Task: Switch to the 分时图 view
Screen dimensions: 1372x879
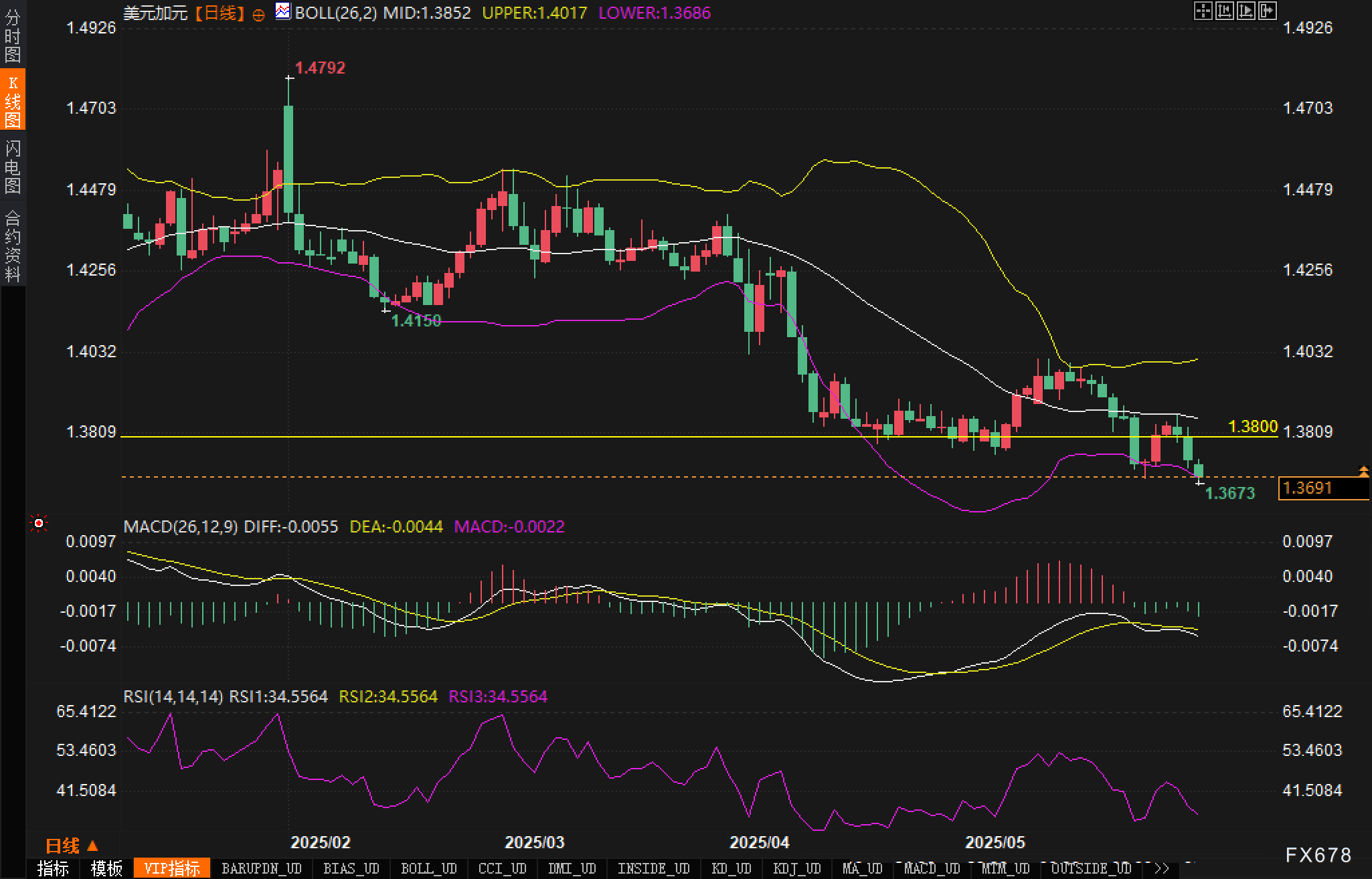Action: point(13,35)
